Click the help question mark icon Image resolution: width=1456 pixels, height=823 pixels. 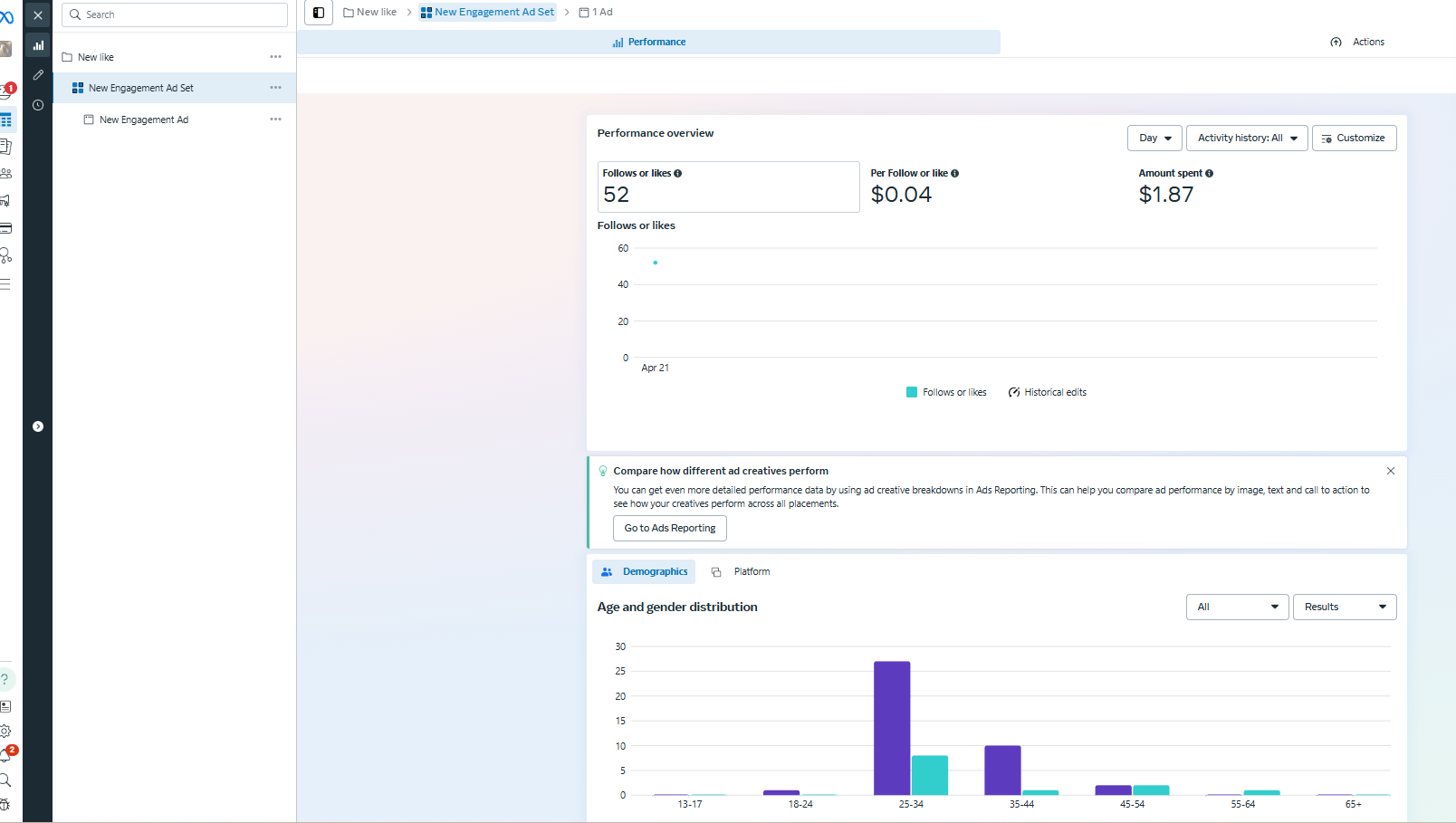[5, 679]
